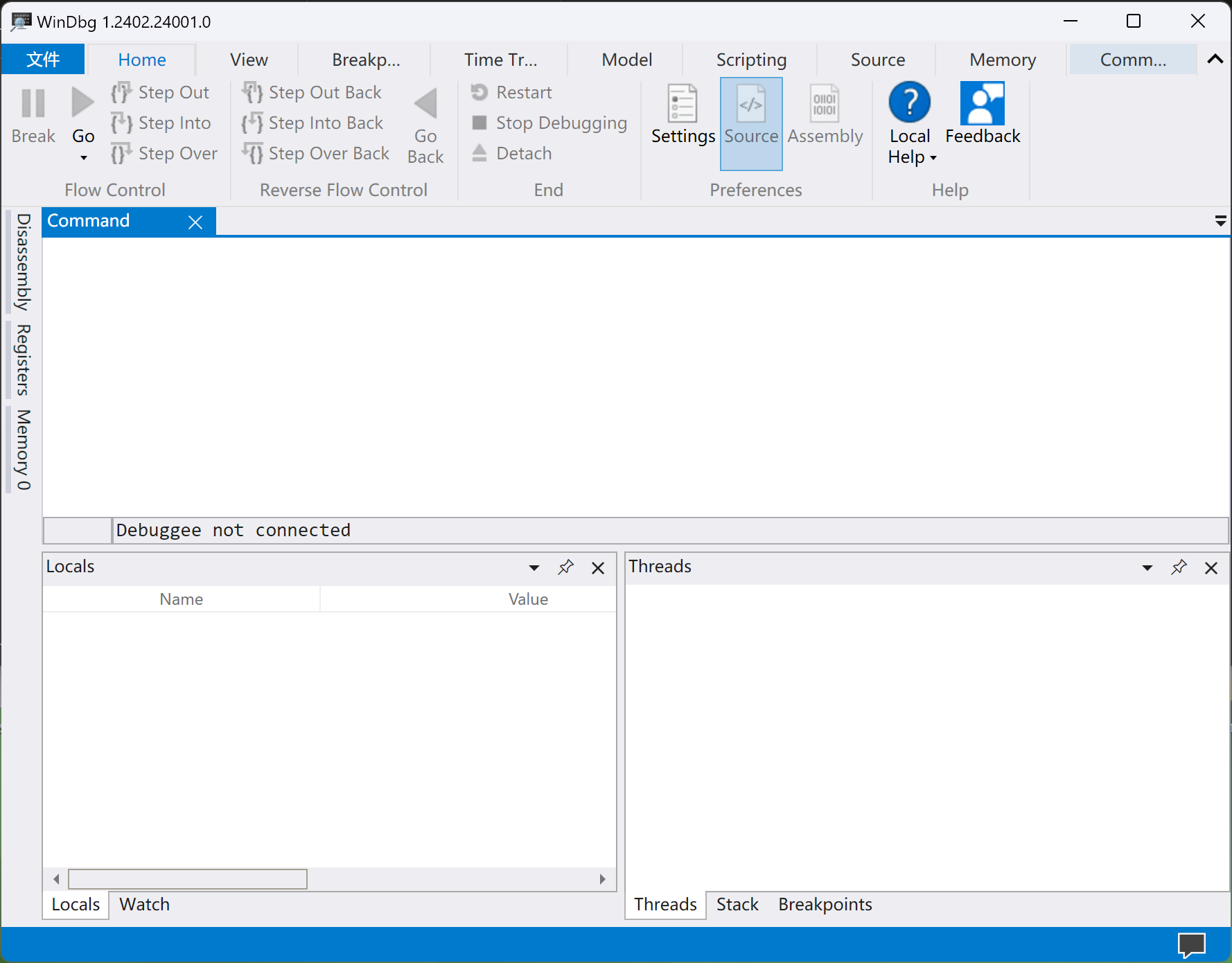Click the Locals horizontal scrollbar thumb

[188, 879]
